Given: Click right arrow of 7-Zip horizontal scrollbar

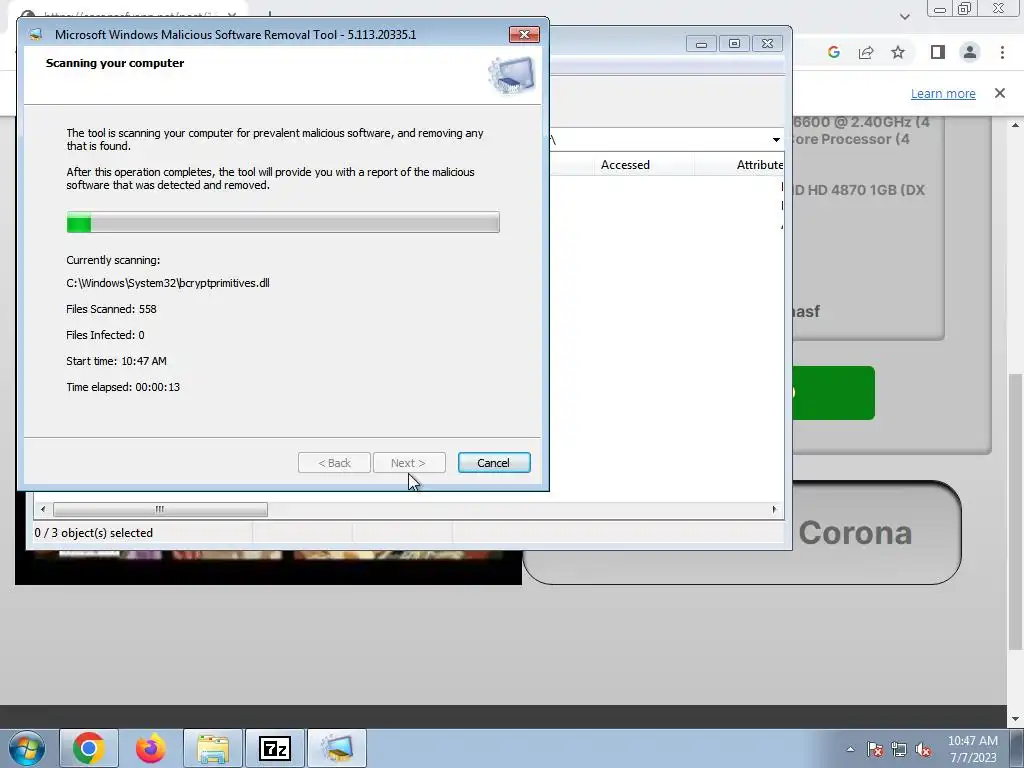Looking at the screenshot, I should (775, 509).
